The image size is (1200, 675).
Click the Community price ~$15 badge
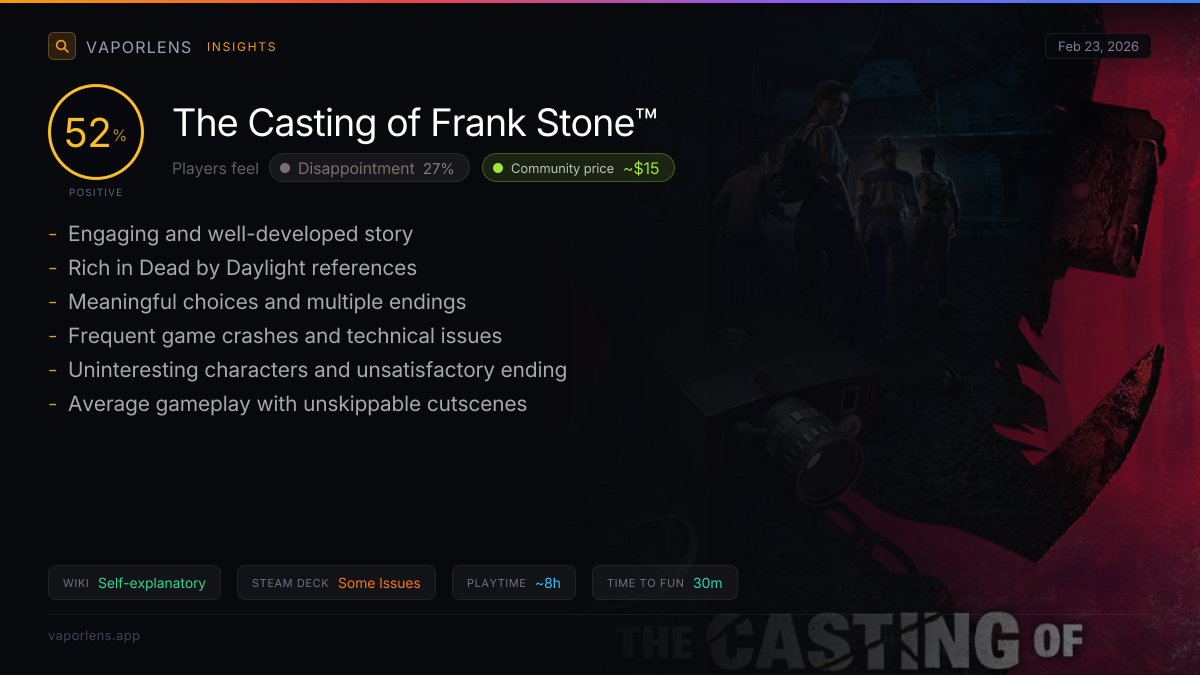pyautogui.click(x=578, y=169)
